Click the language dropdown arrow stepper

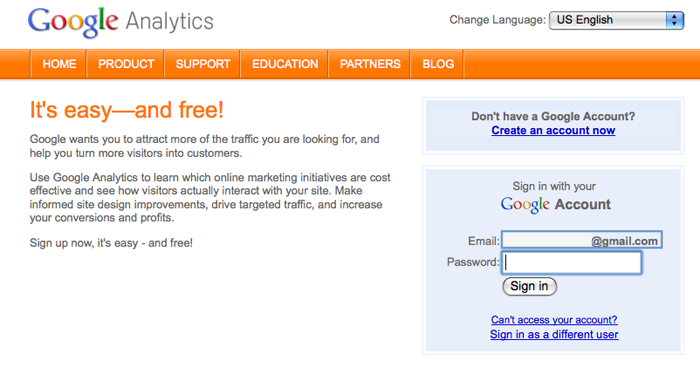tap(675, 20)
